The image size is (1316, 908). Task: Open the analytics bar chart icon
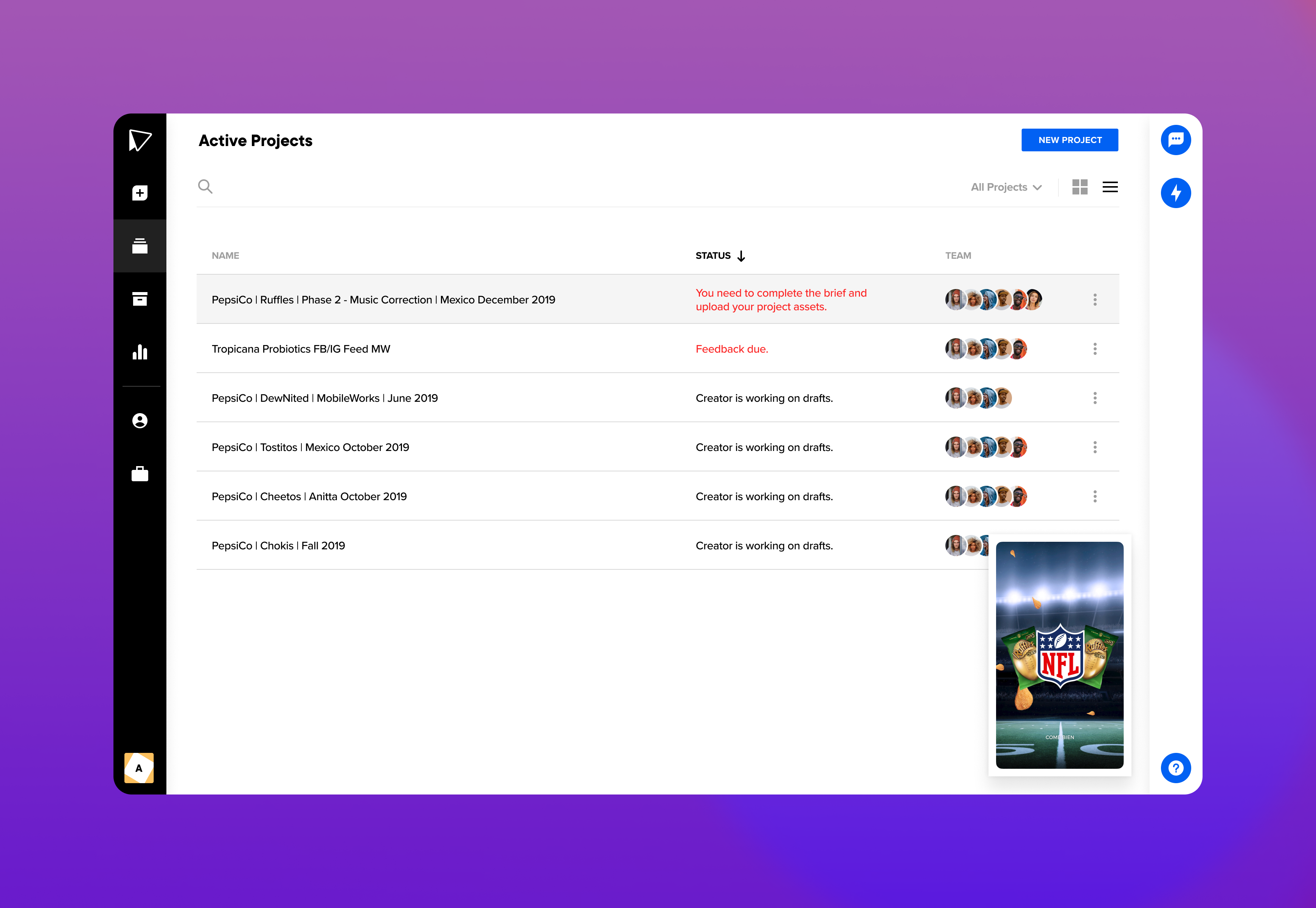pos(140,351)
